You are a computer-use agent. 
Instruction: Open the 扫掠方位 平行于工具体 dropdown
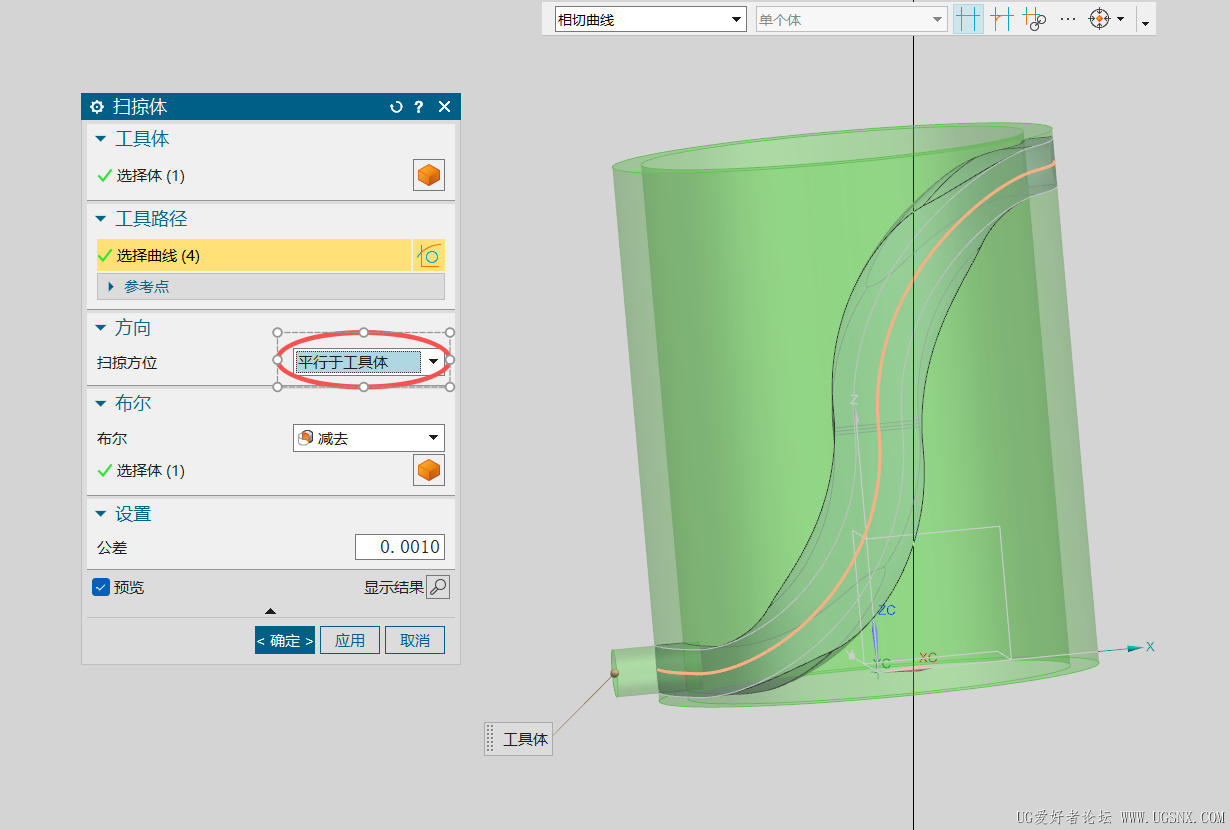(x=370, y=362)
